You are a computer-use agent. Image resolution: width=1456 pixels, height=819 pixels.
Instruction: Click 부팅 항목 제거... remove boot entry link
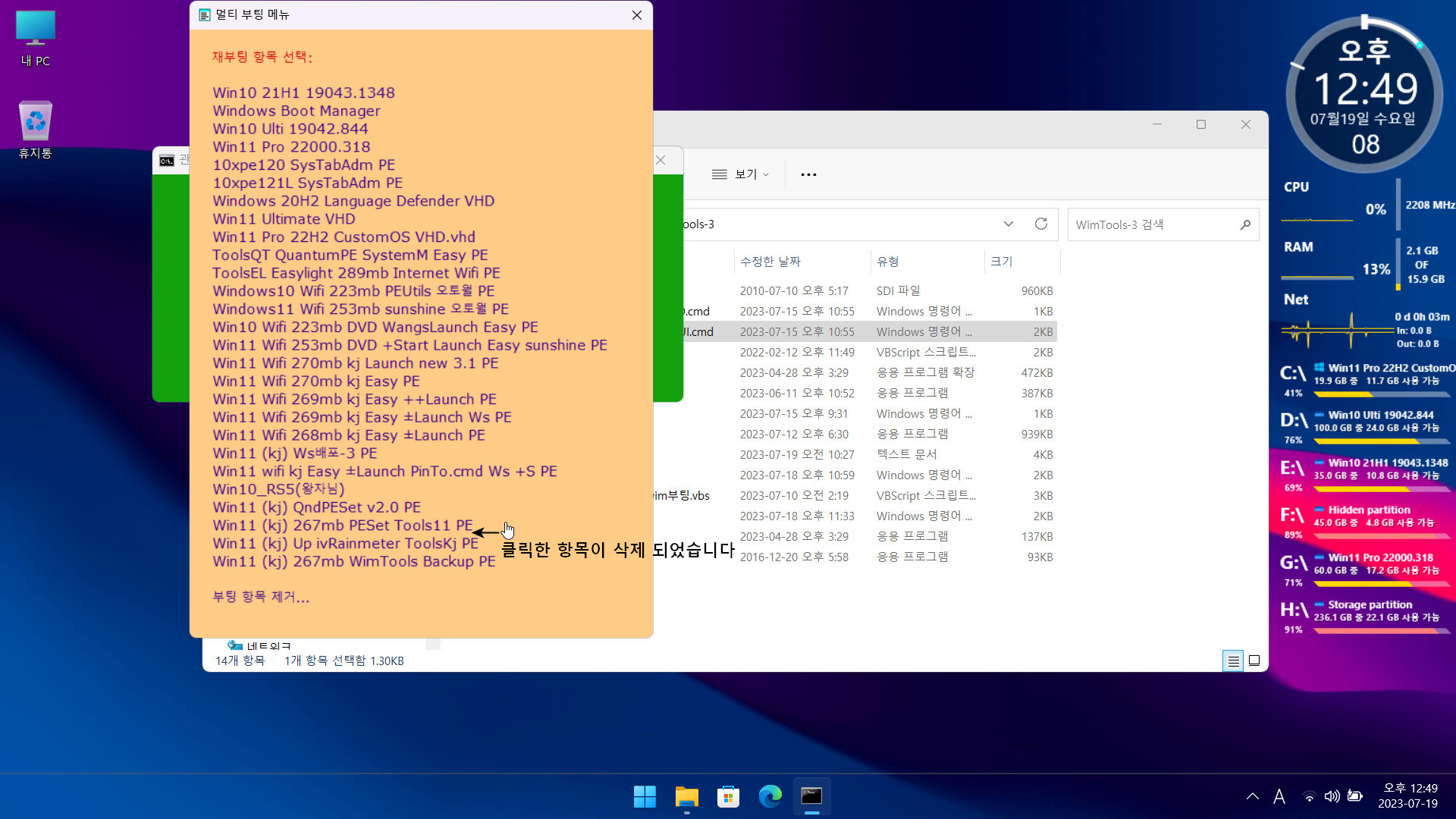tap(261, 597)
